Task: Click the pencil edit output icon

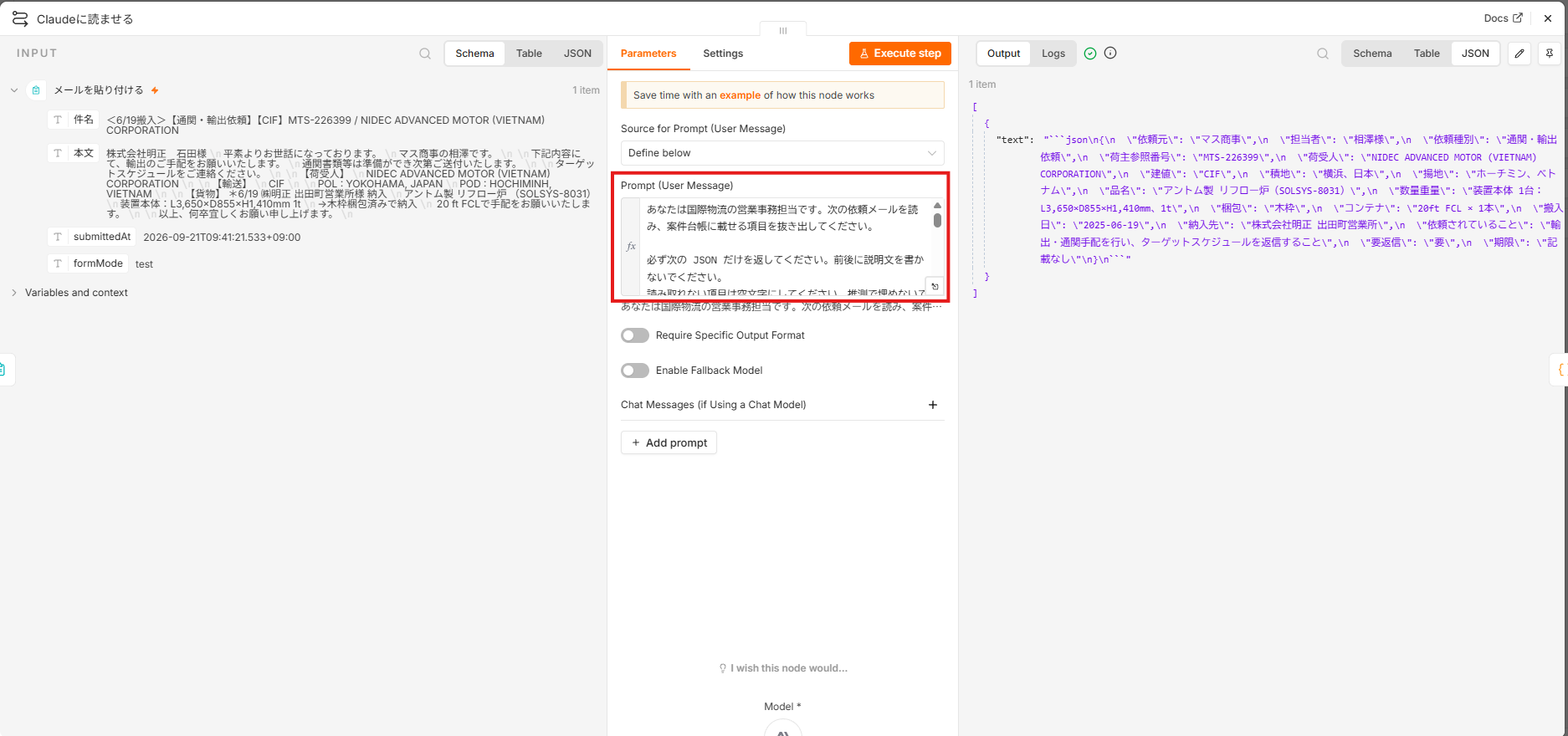Action: pos(1519,54)
